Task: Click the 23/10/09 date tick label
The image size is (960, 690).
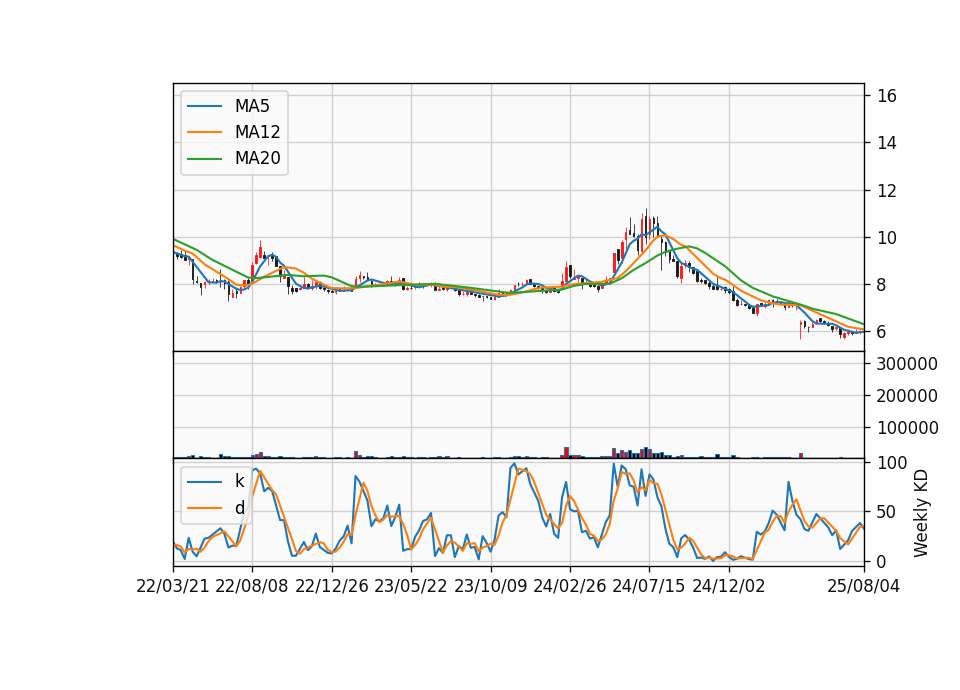Action: [490, 586]
